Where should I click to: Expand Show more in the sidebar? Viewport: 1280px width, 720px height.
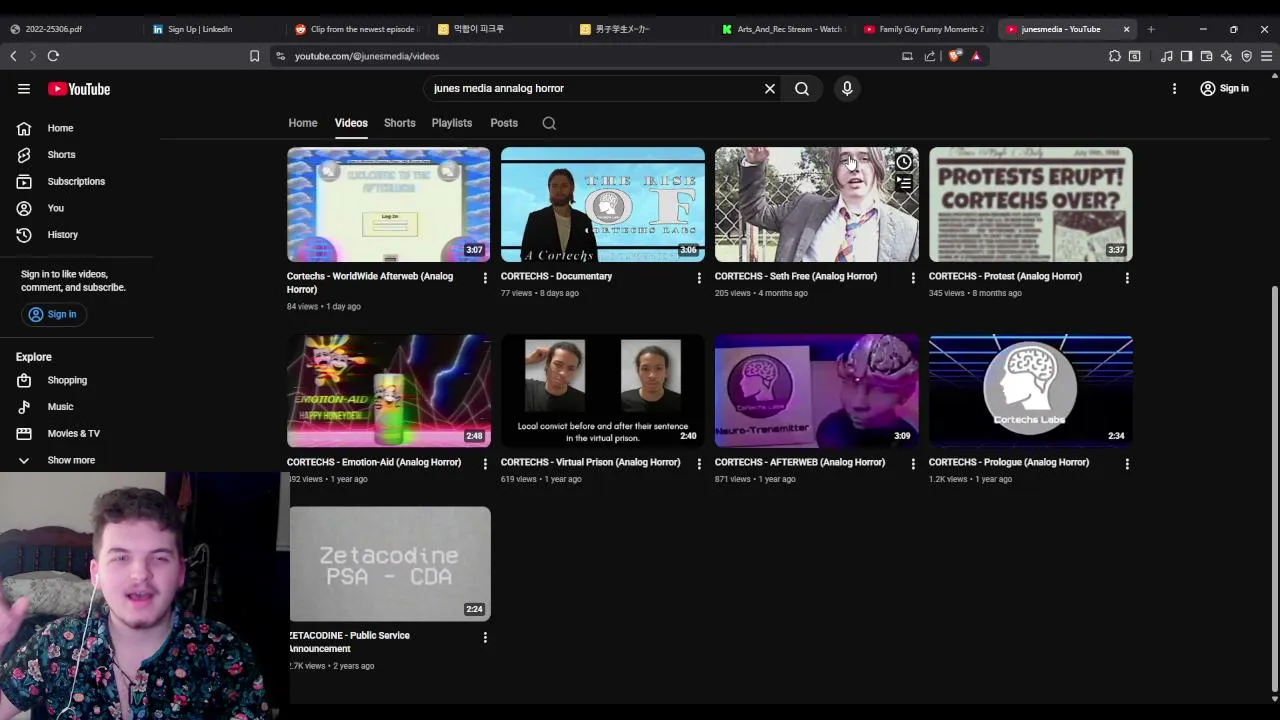pos(58,460)
